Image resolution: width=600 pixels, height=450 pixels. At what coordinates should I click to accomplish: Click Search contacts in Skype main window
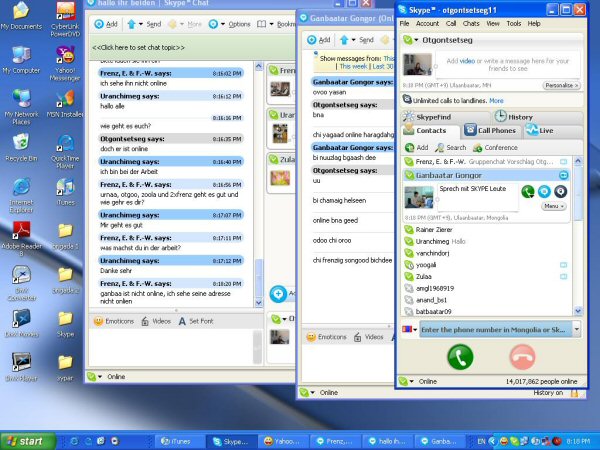451,147
